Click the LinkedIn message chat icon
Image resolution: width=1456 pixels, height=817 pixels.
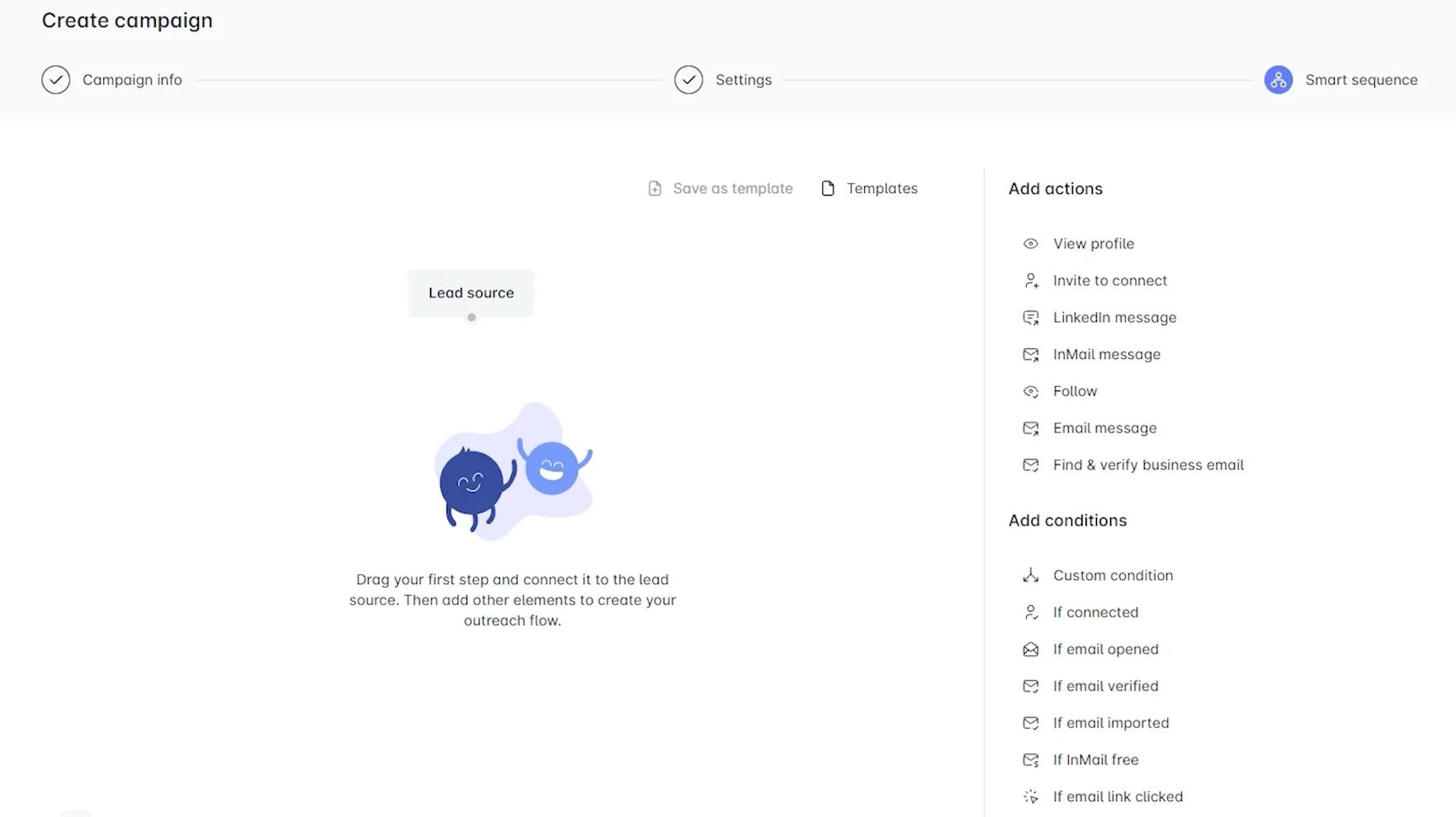coord(1030,318)
